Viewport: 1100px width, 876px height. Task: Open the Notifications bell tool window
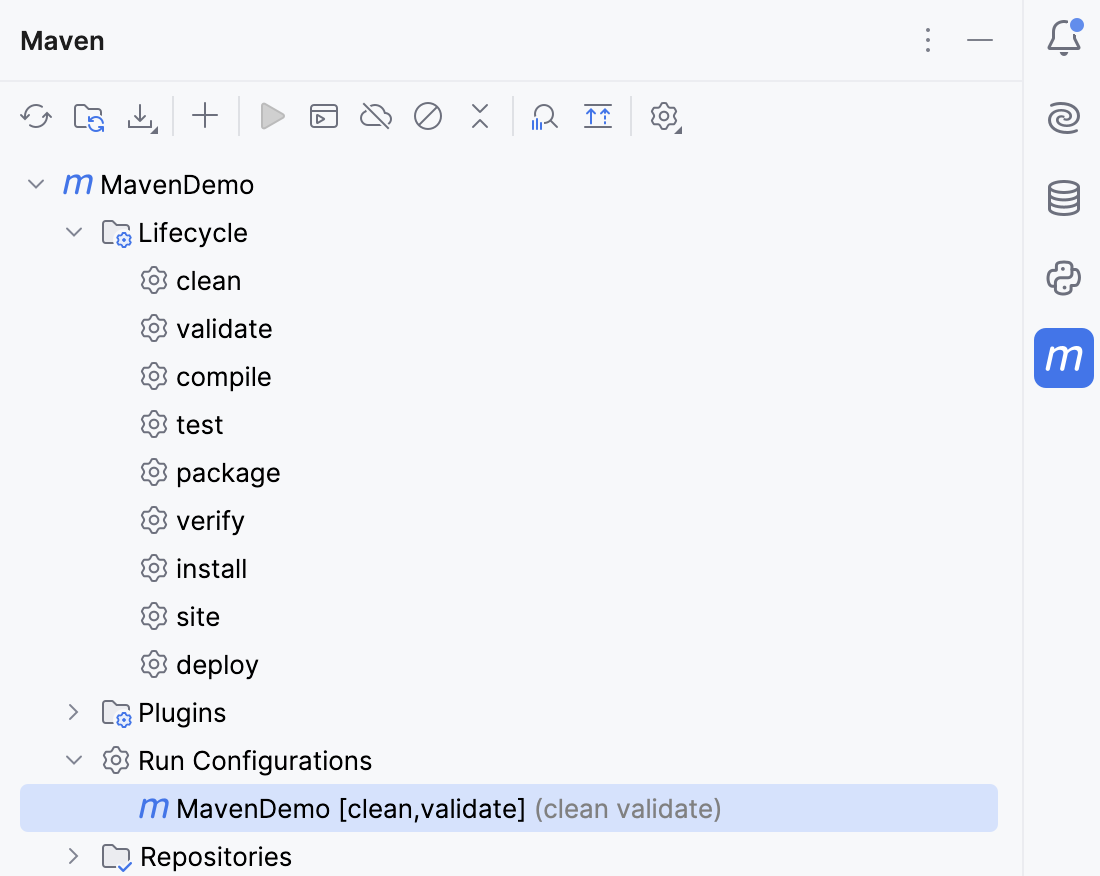click(x=1063, y=40)
